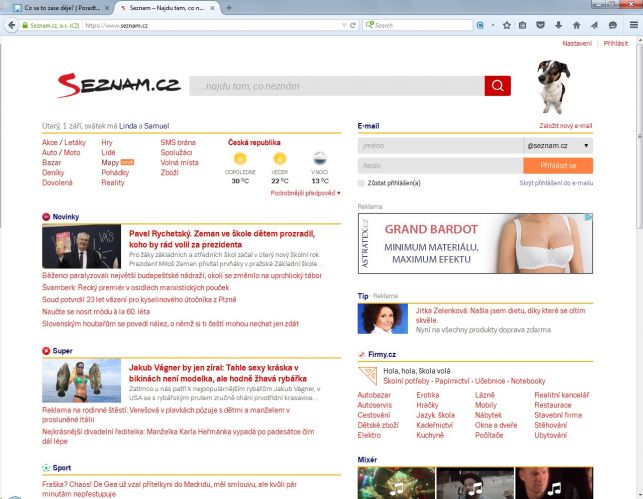Click the Seznam.cz logo
This screenshot has height=499, width=643.
[x=119, y=85]
